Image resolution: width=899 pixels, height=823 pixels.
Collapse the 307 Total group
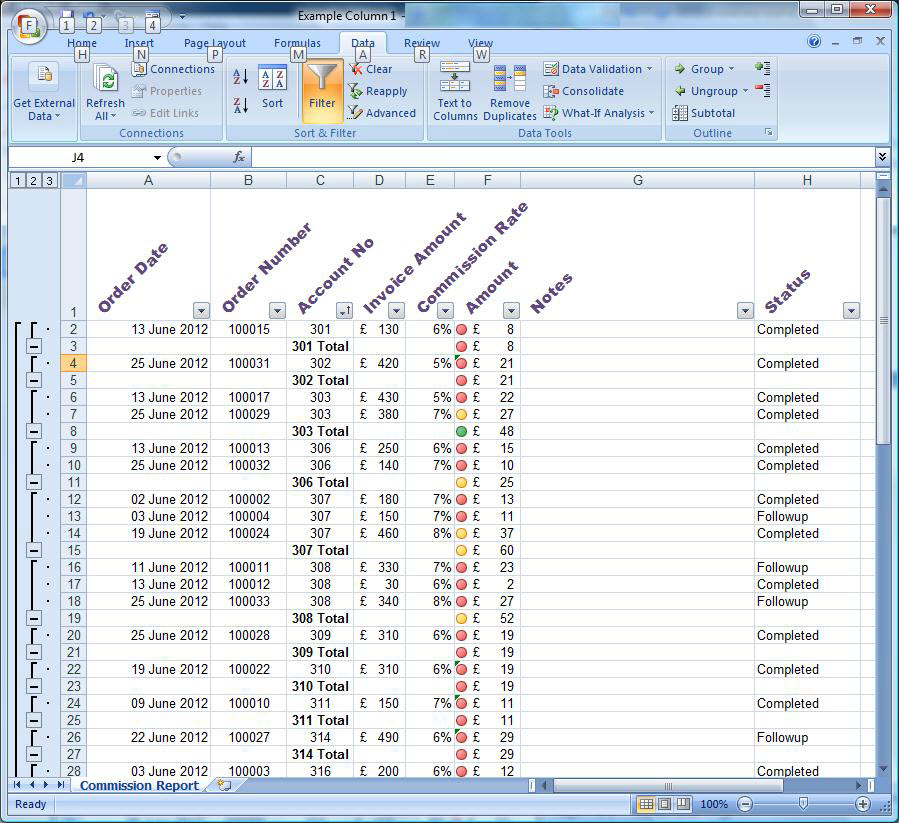(x=34, y=551)
